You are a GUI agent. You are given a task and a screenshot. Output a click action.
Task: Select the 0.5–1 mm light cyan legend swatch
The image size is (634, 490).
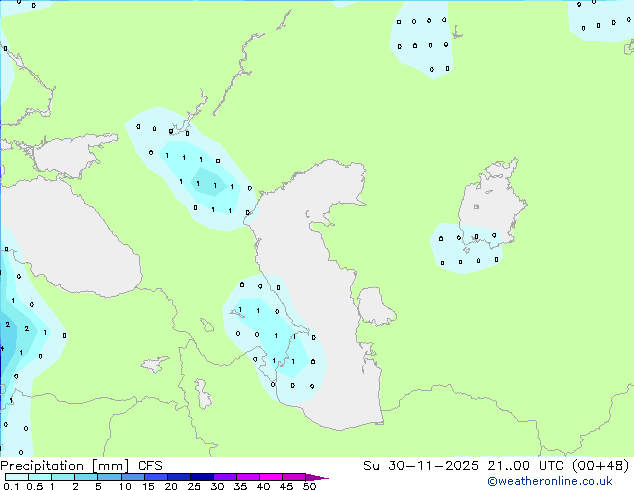(40, 477)
